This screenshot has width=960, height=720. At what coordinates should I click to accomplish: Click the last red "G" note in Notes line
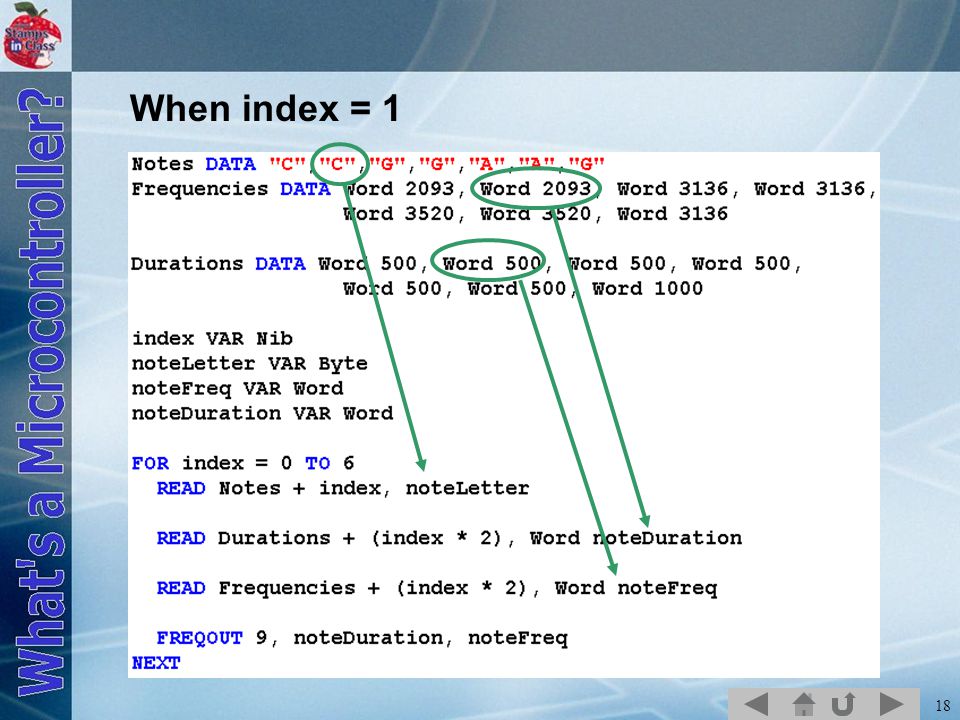(587, 163)
